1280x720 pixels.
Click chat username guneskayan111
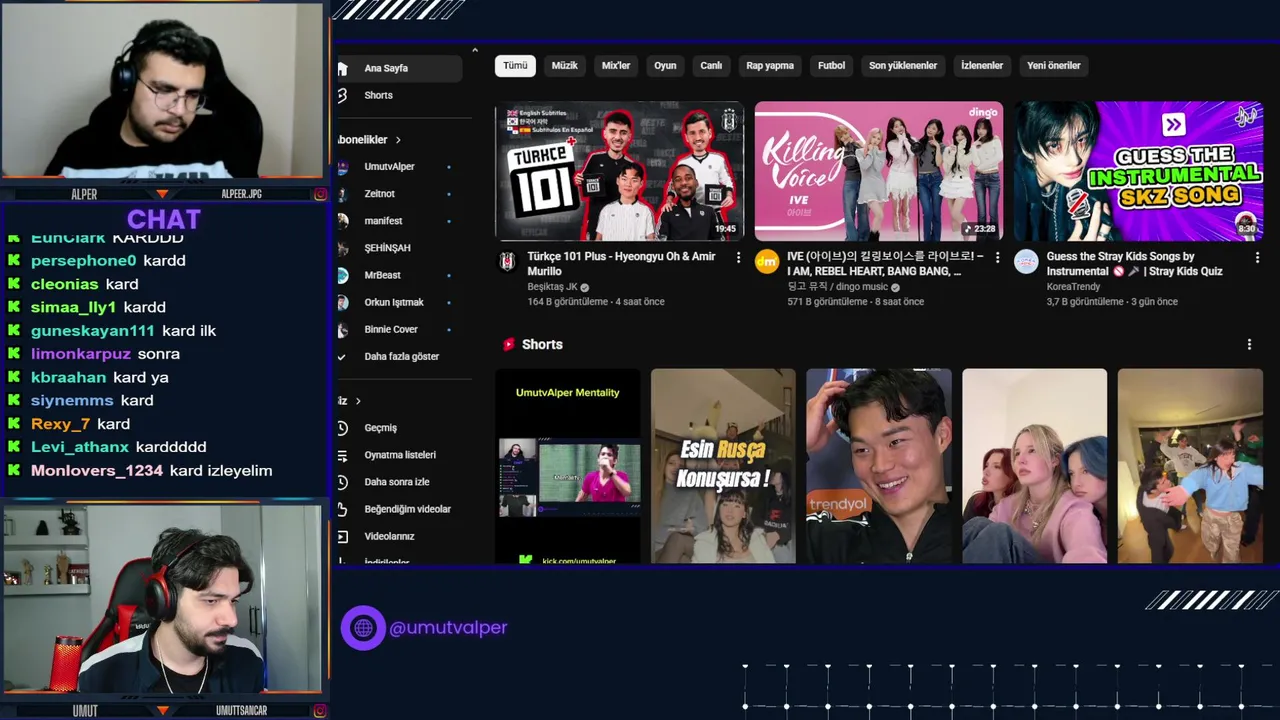tap(92, 331)
